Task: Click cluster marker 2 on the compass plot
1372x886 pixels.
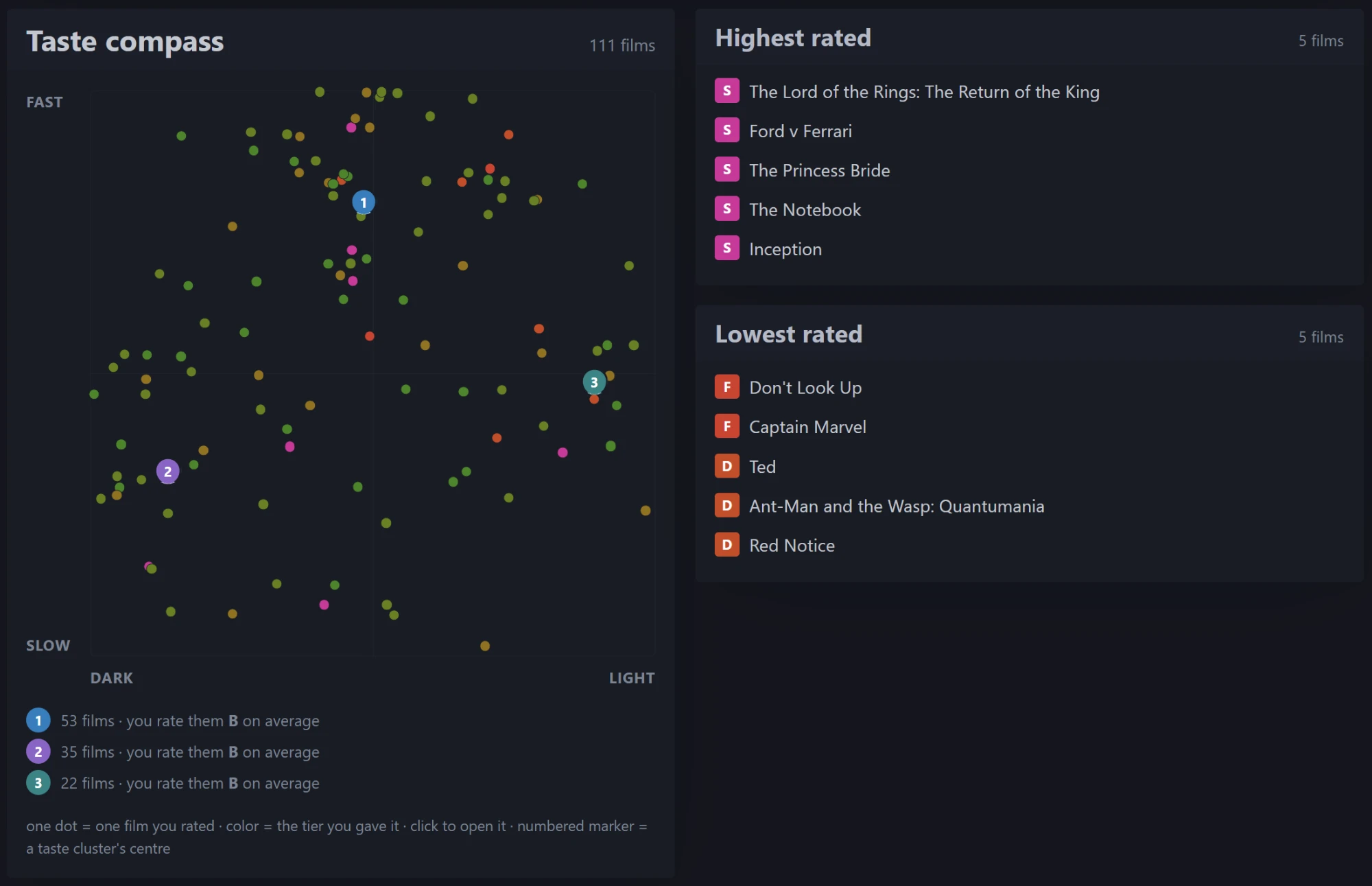Action: [168, 471]
